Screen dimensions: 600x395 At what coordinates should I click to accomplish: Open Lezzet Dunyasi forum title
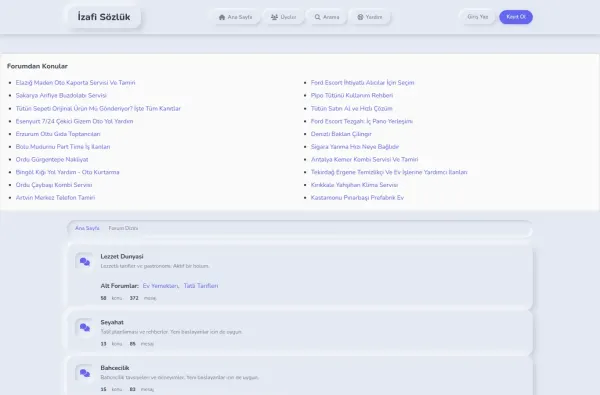point(122,256)
